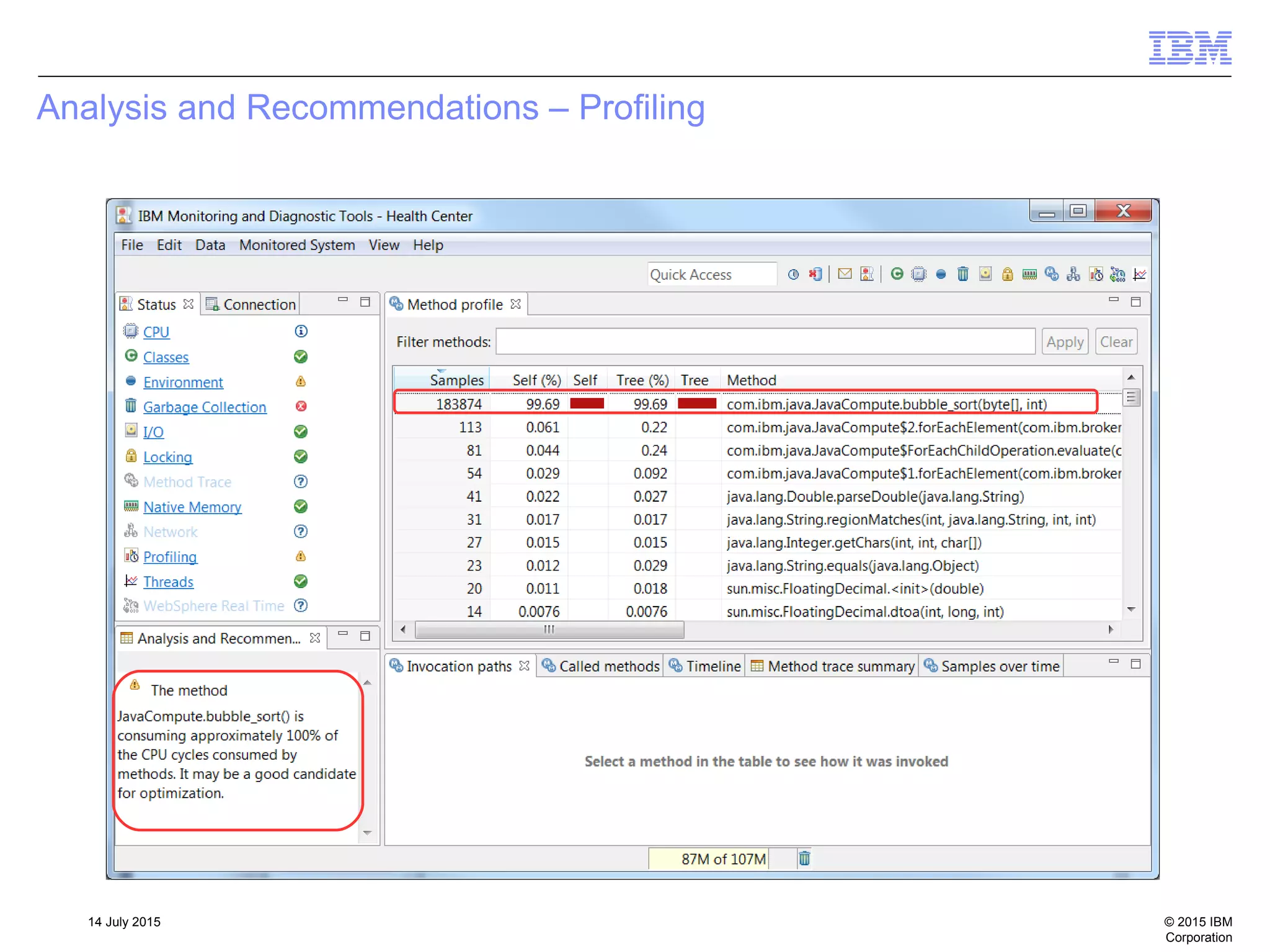The width and height of the screenshot is (1270, 952).
Task: Click the Network question mark indicator
Action: pyautogui.click(x=301, y=532)
